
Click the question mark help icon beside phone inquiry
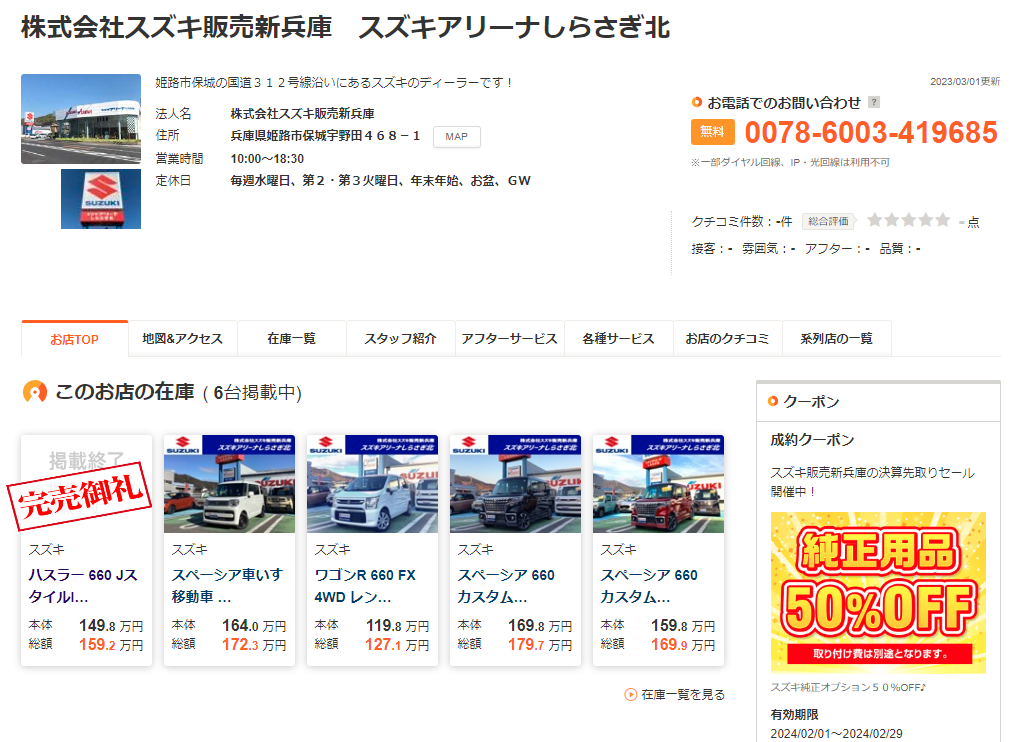[873, 102]
